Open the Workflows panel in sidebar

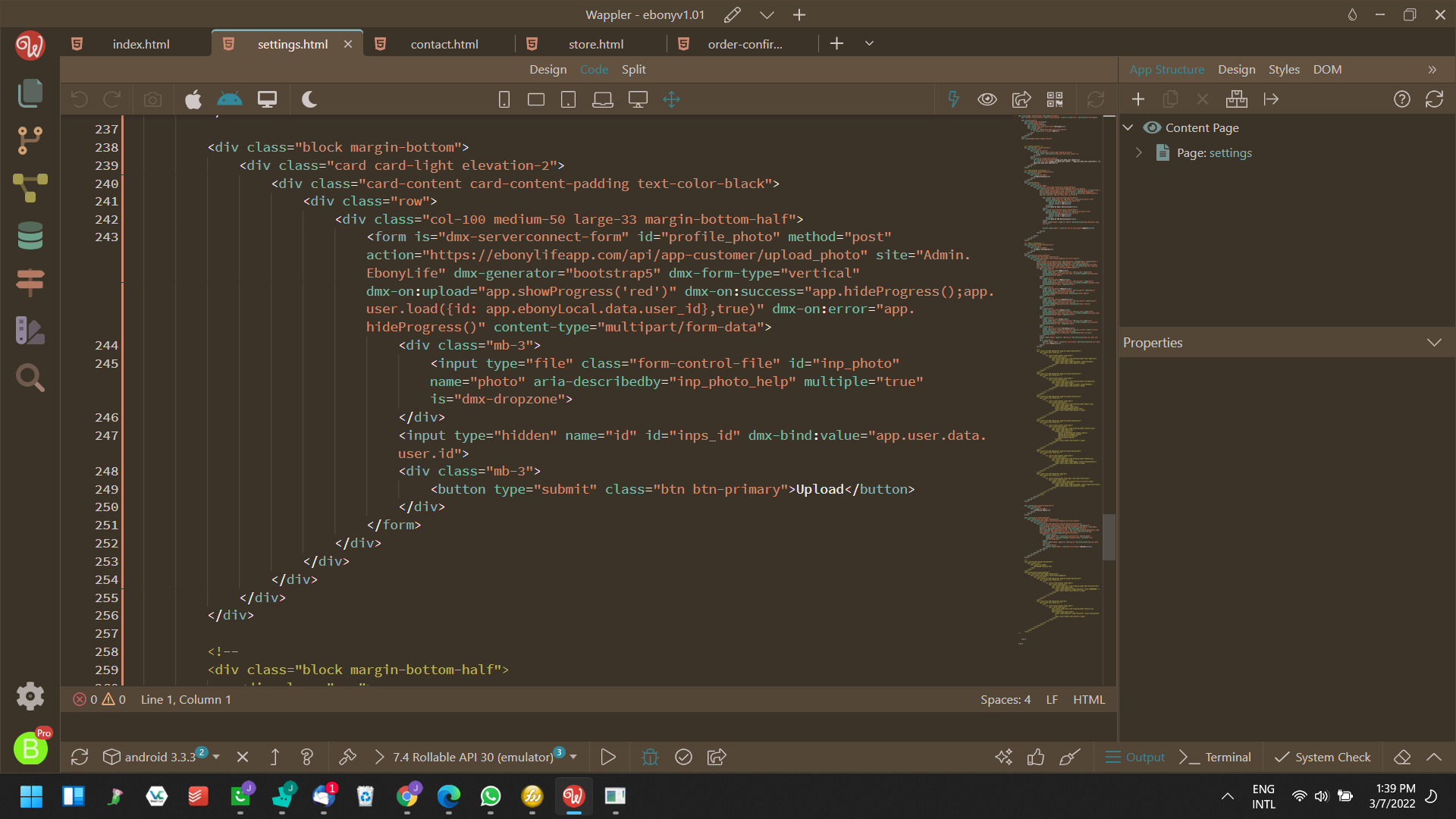coord(30,187)
